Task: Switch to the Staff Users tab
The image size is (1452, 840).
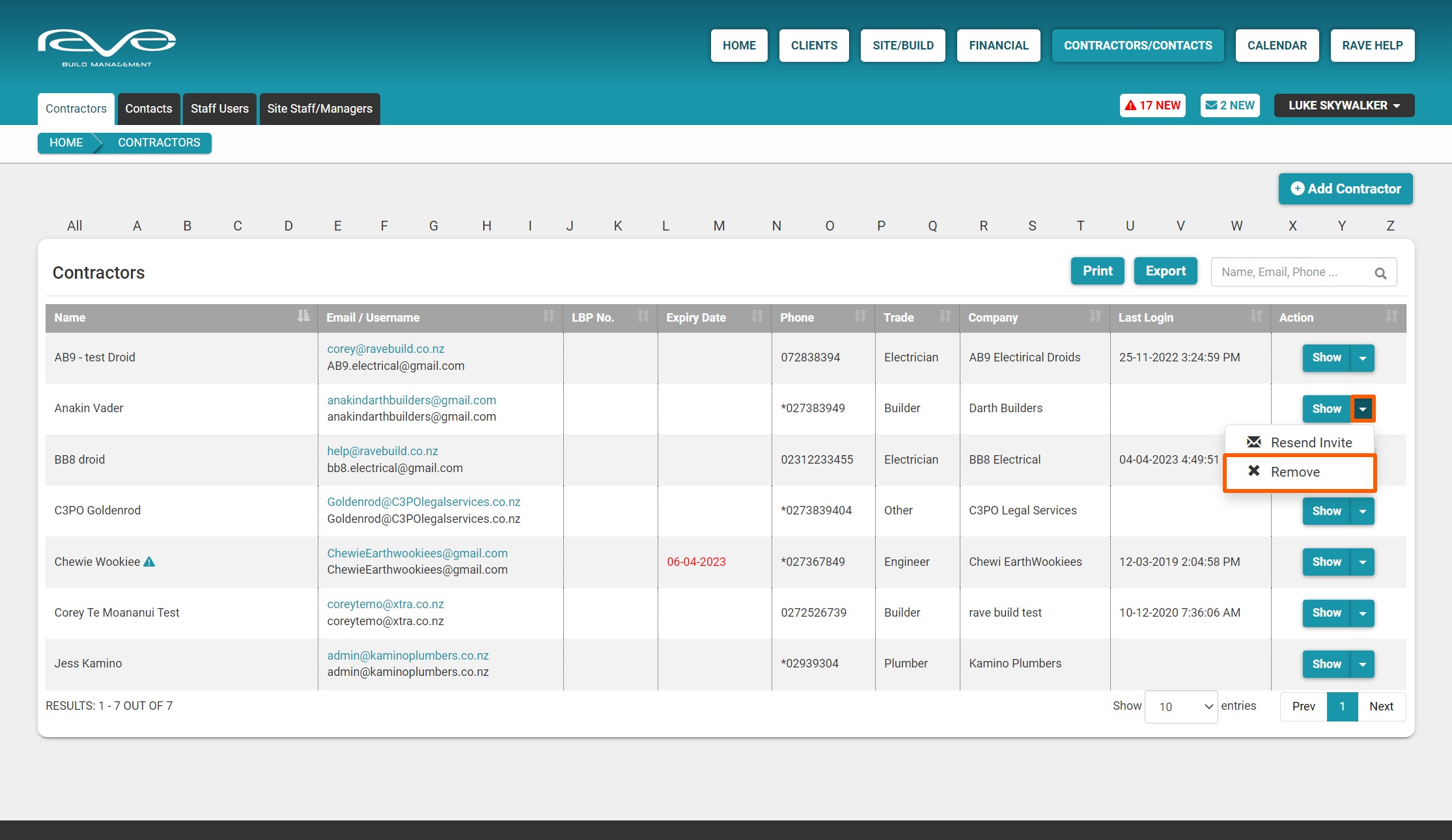Action: [x=219, y=109]
